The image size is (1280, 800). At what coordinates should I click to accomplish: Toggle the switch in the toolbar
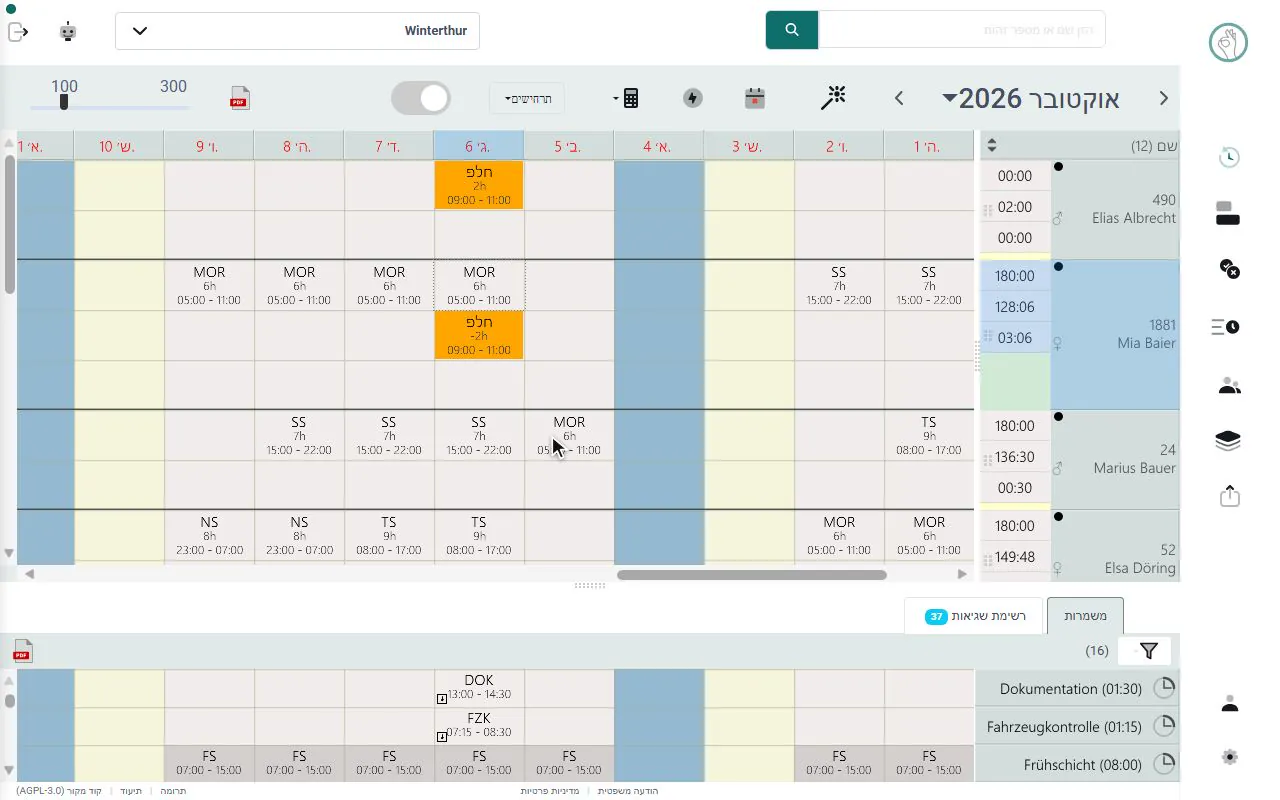pyautogui.click(x=421, y=98)
